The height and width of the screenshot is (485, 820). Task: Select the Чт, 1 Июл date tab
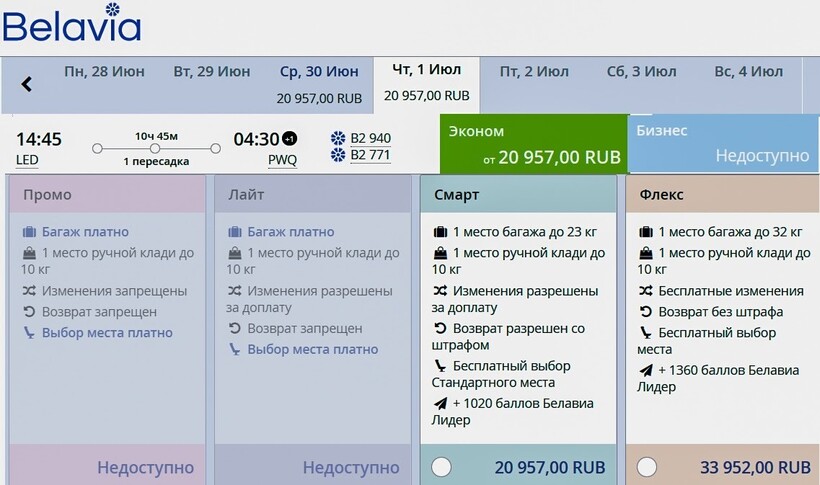(x=426, y=83)
